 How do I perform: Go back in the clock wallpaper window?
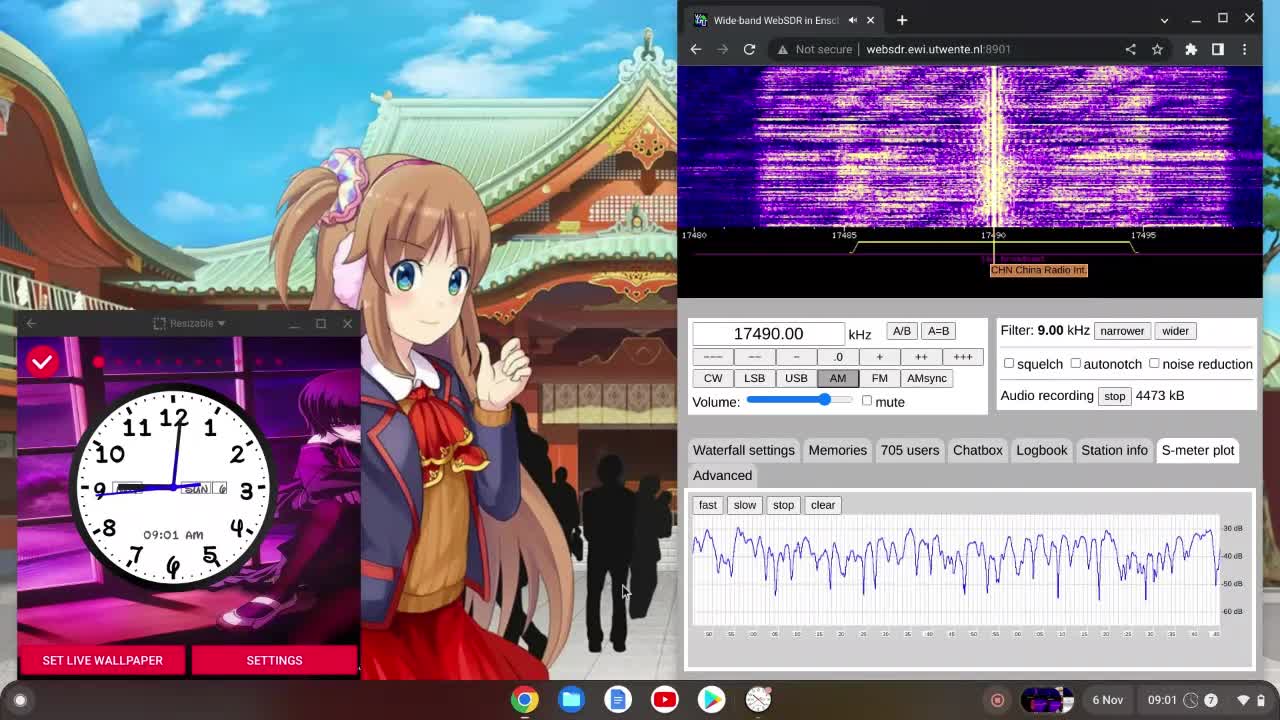pos(31,323)
